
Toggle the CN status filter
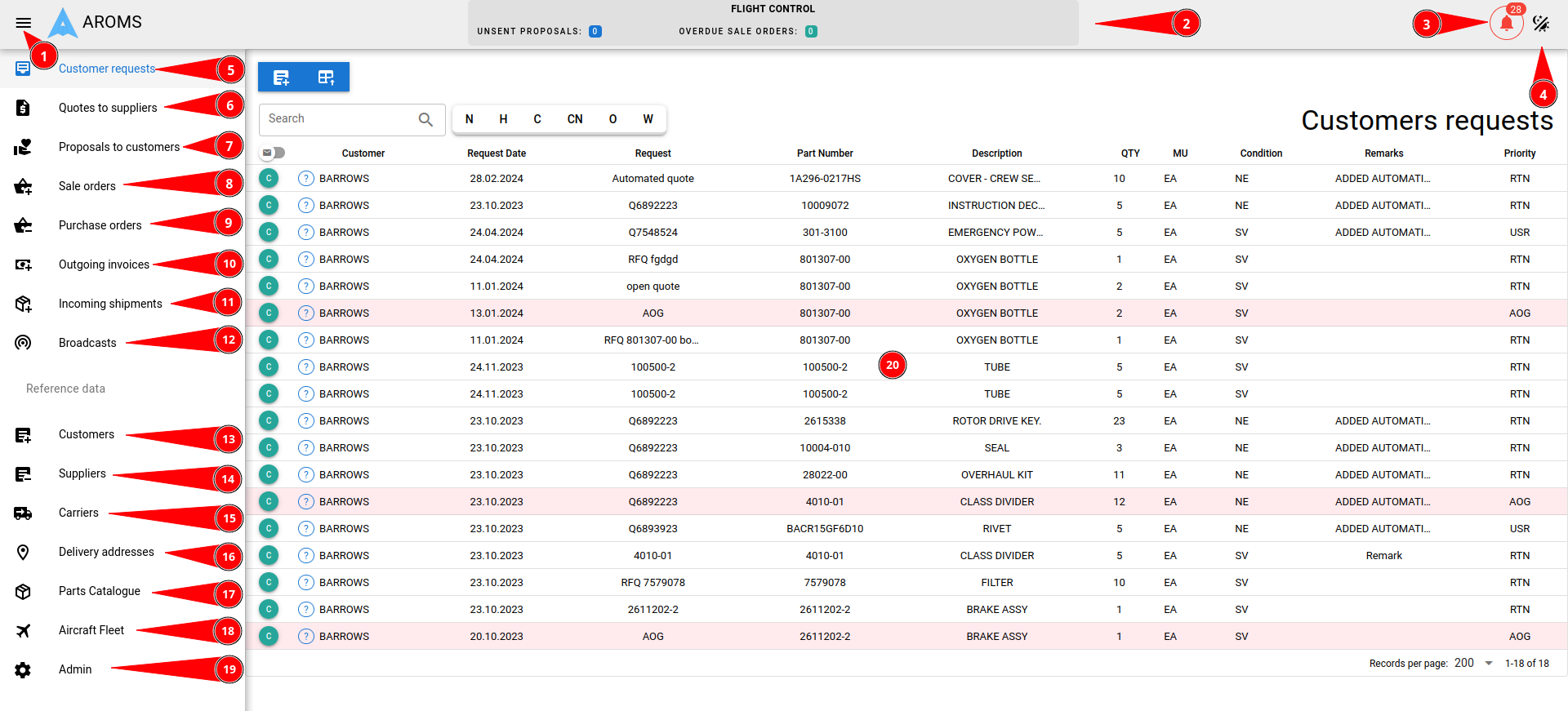(575, 119)
